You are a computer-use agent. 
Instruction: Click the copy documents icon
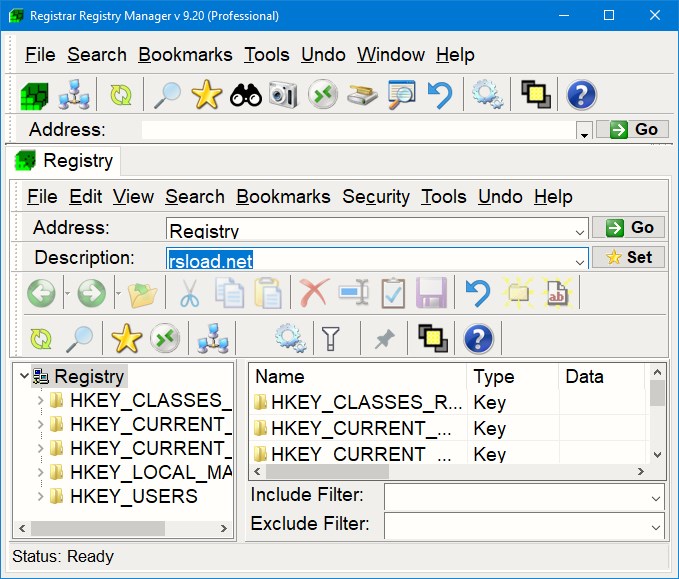230,293
